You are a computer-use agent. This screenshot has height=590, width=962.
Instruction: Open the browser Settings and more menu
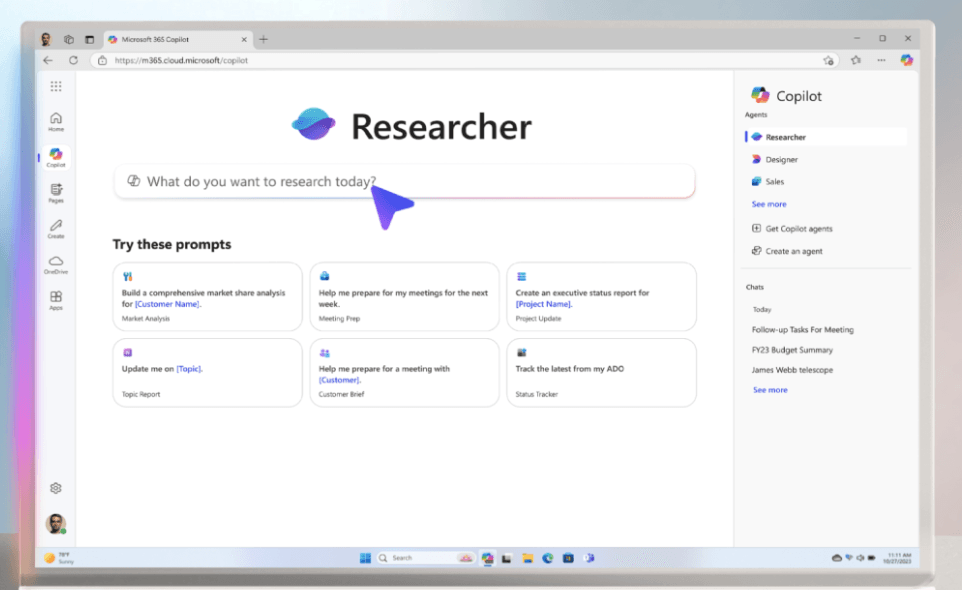[x=881, y=60]
